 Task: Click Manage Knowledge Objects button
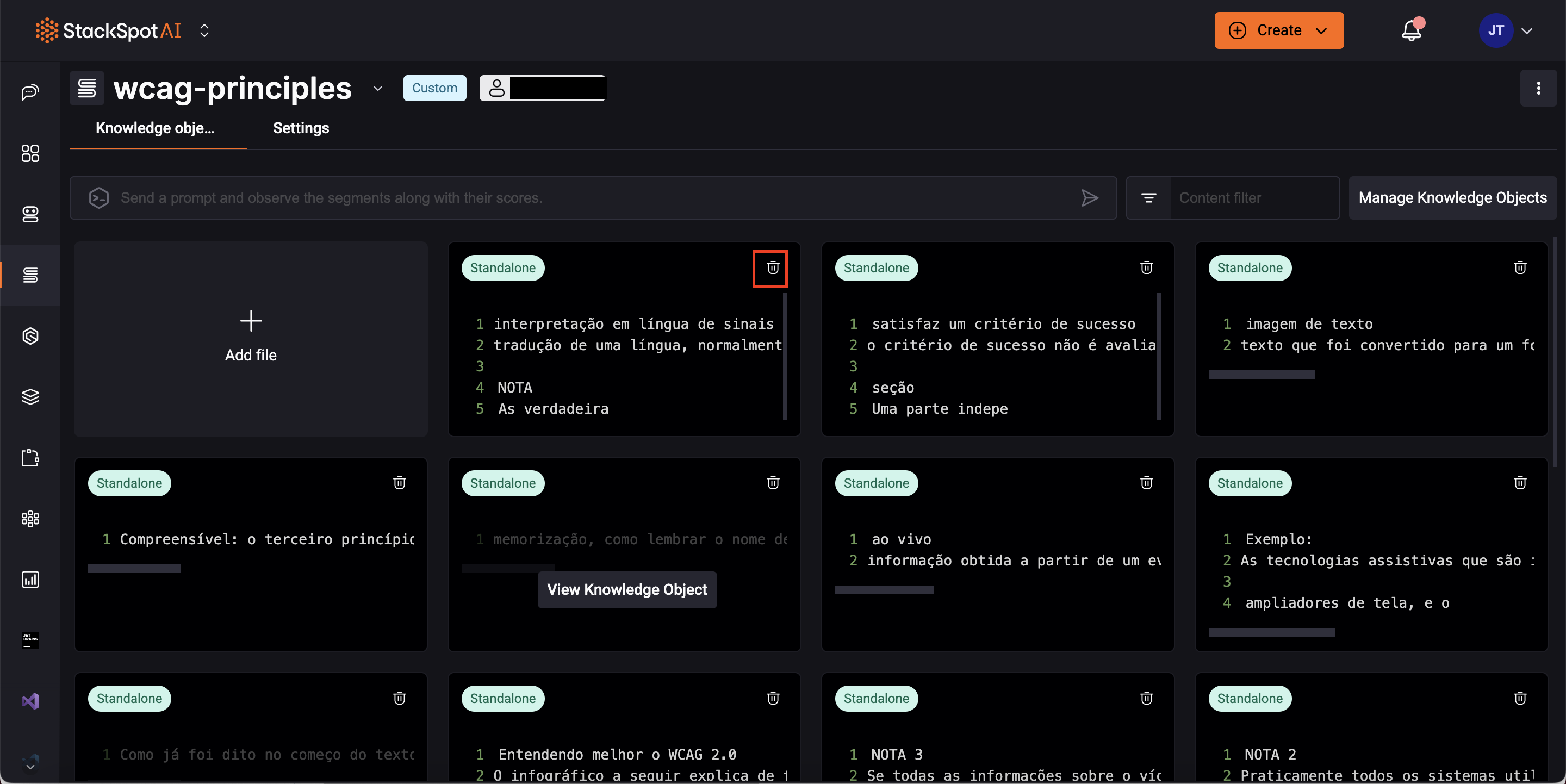pos(1452,198)
